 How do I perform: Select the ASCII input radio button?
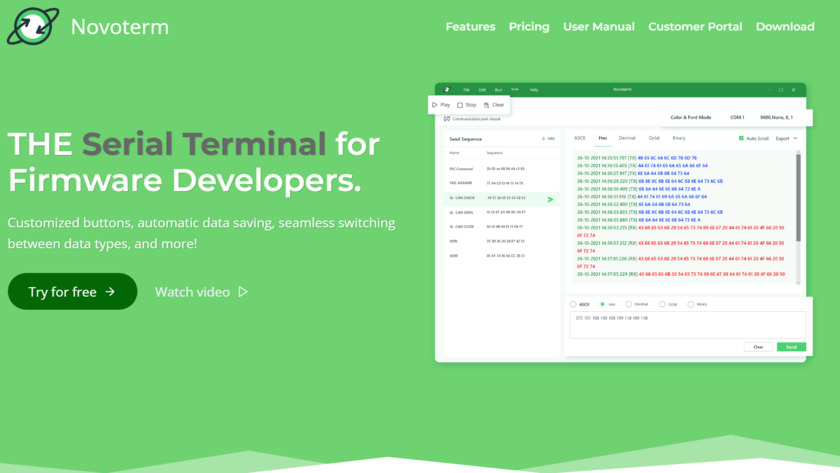pos(573,304)
